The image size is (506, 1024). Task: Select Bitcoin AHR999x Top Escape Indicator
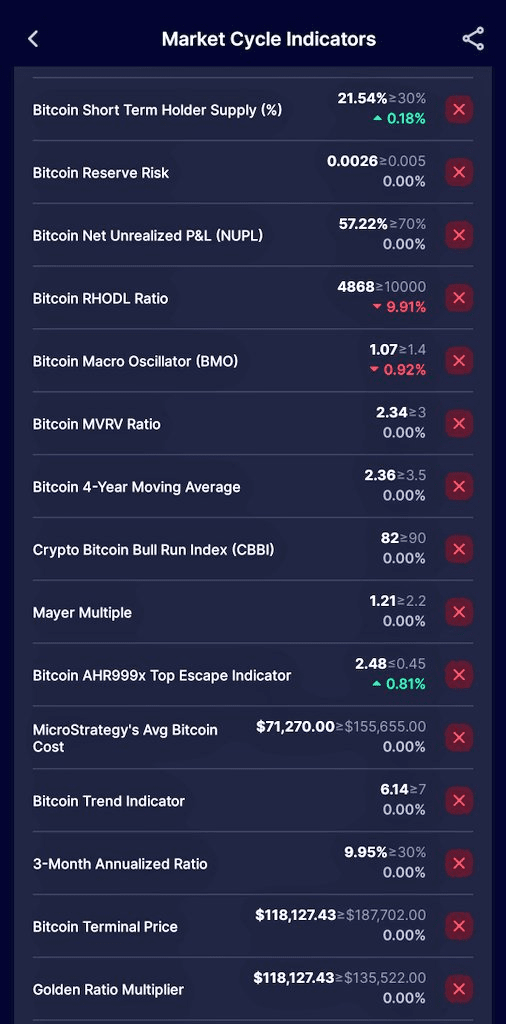(253, 675)
